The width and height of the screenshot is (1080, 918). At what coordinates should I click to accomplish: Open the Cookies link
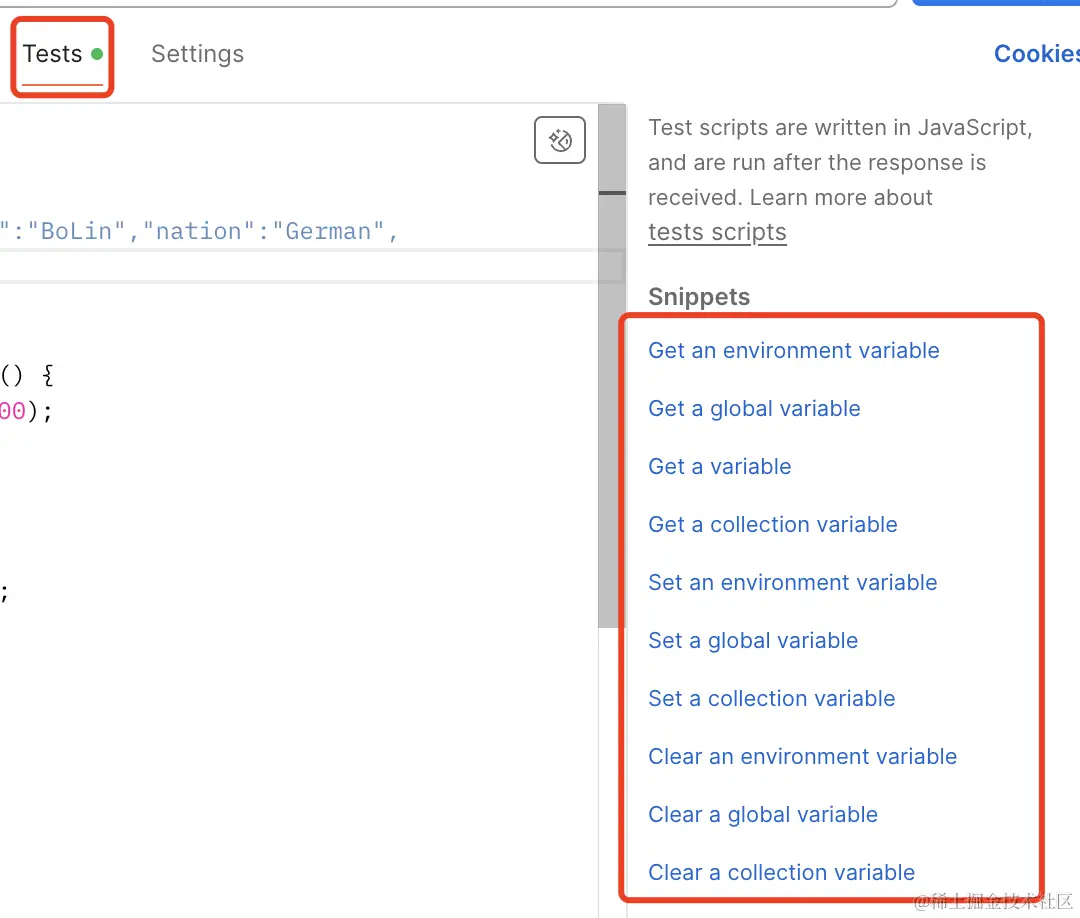pyautogui.click(x=1036, y=54)
